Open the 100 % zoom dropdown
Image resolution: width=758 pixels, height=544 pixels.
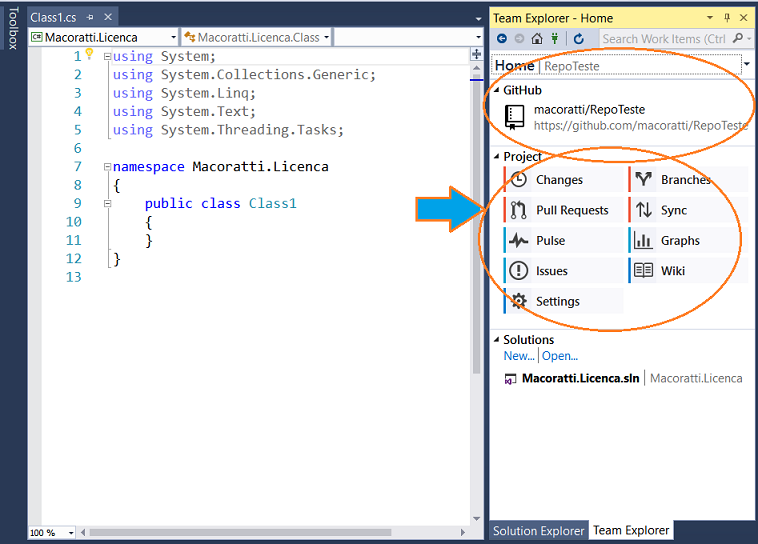point(71,533)
